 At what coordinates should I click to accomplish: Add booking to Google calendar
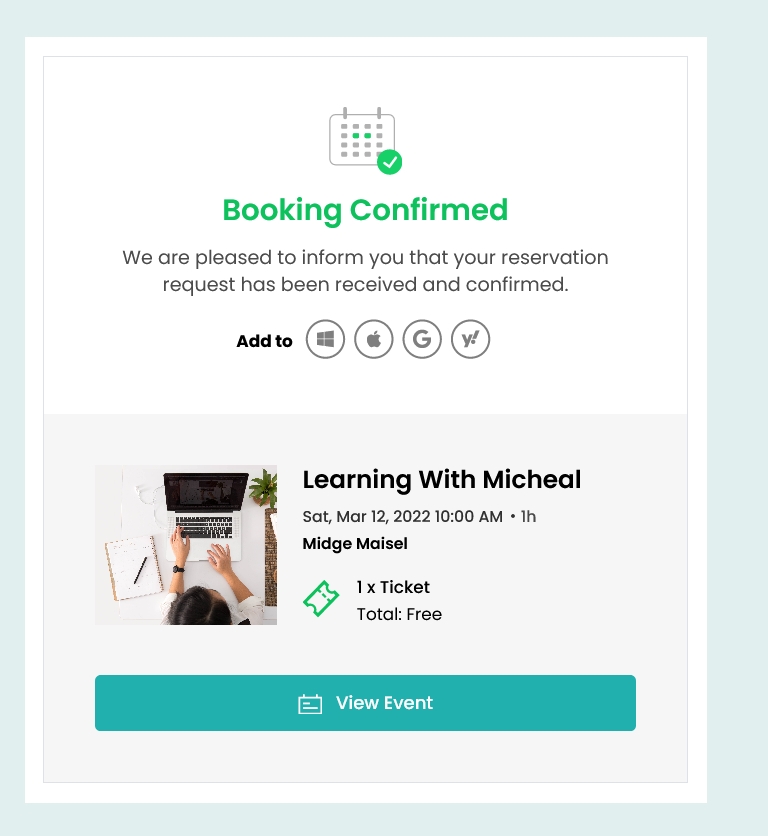coord(422,339)
